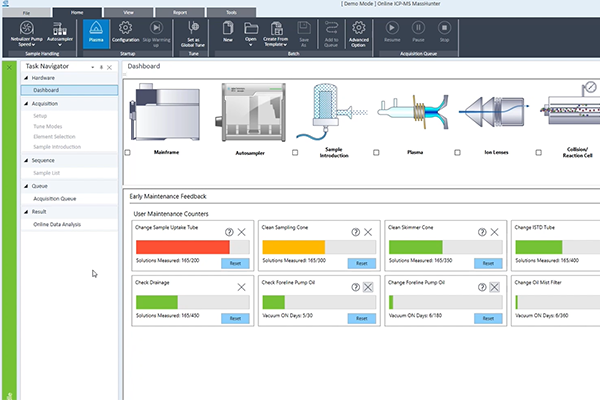Collapse the Result section
Screen dimensions: 600x400
[x=26, y=212]
